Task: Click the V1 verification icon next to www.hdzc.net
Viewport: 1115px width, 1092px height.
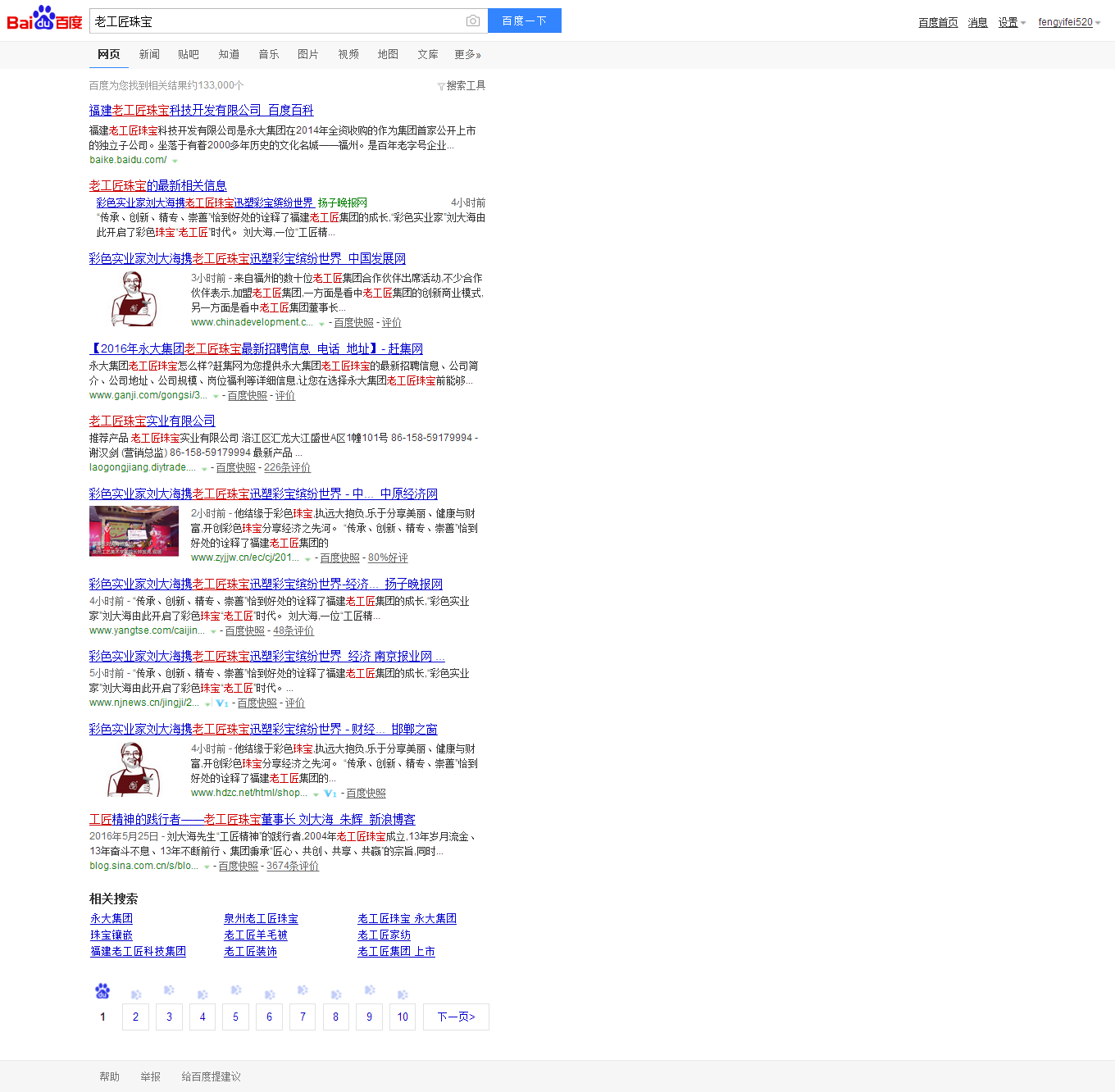Action: pyautogui.click(x=330, y=794)
